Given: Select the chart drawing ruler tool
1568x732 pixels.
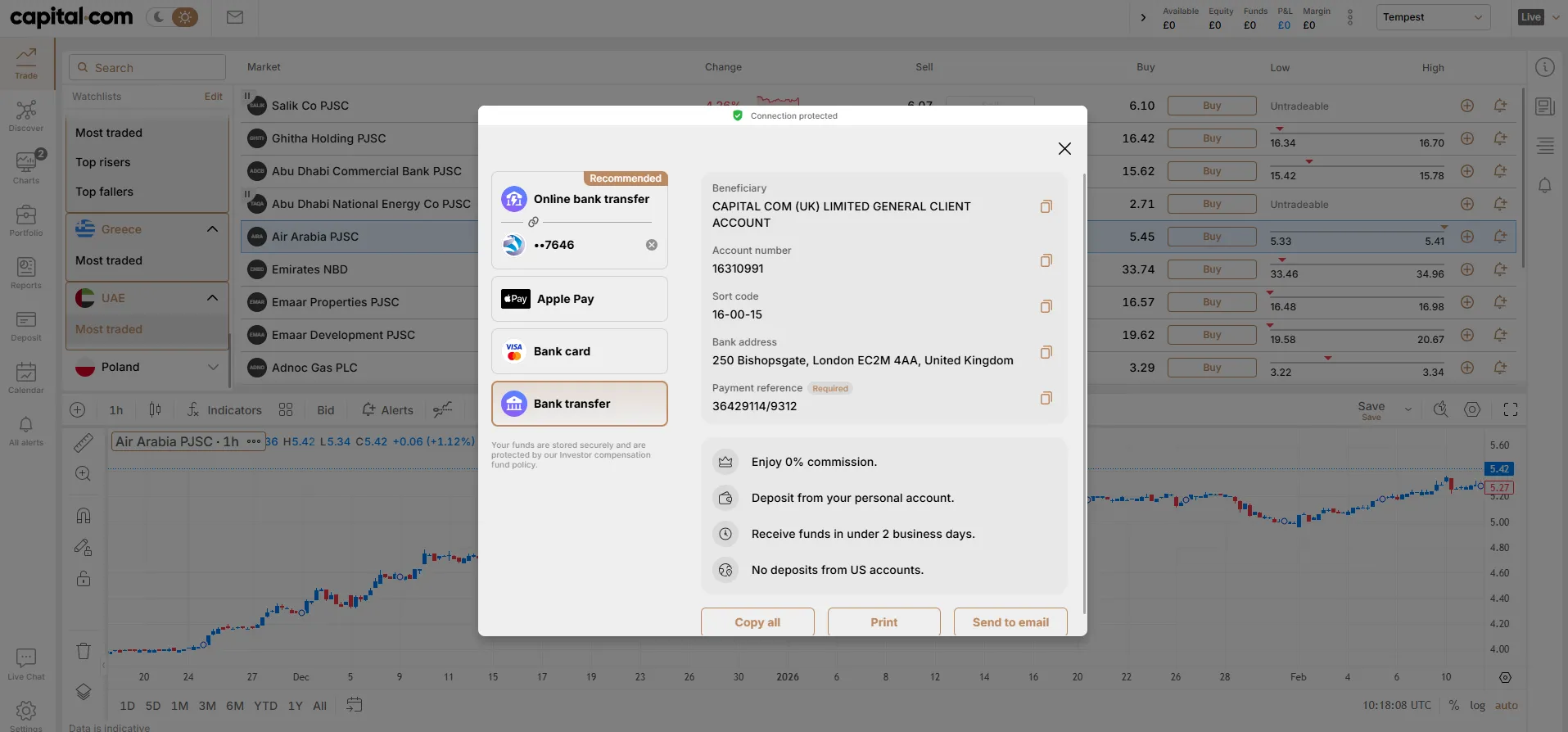Looking at the screenshot, I should pos(84,443).
